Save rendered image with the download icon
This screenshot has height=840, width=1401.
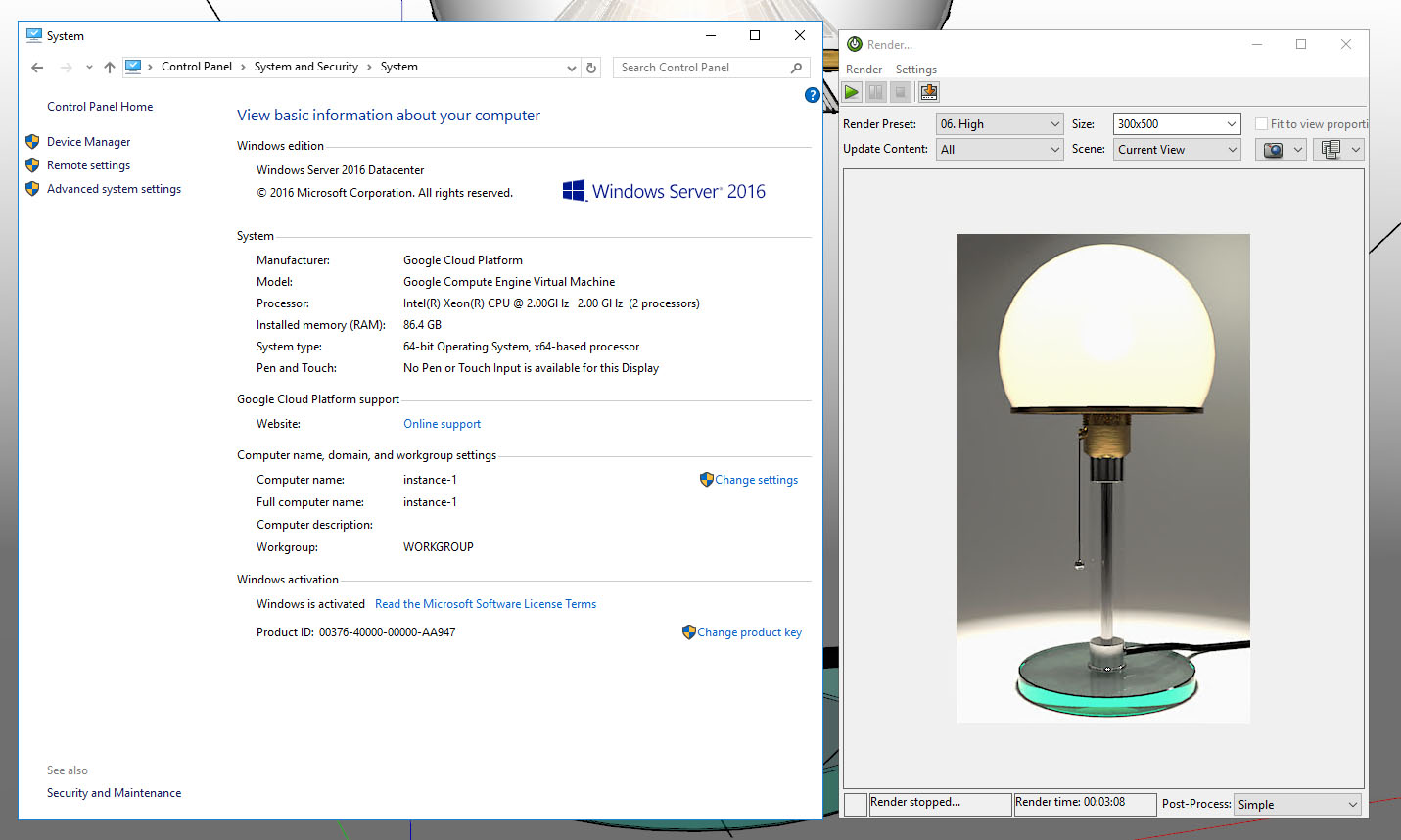tap(929, 92)
